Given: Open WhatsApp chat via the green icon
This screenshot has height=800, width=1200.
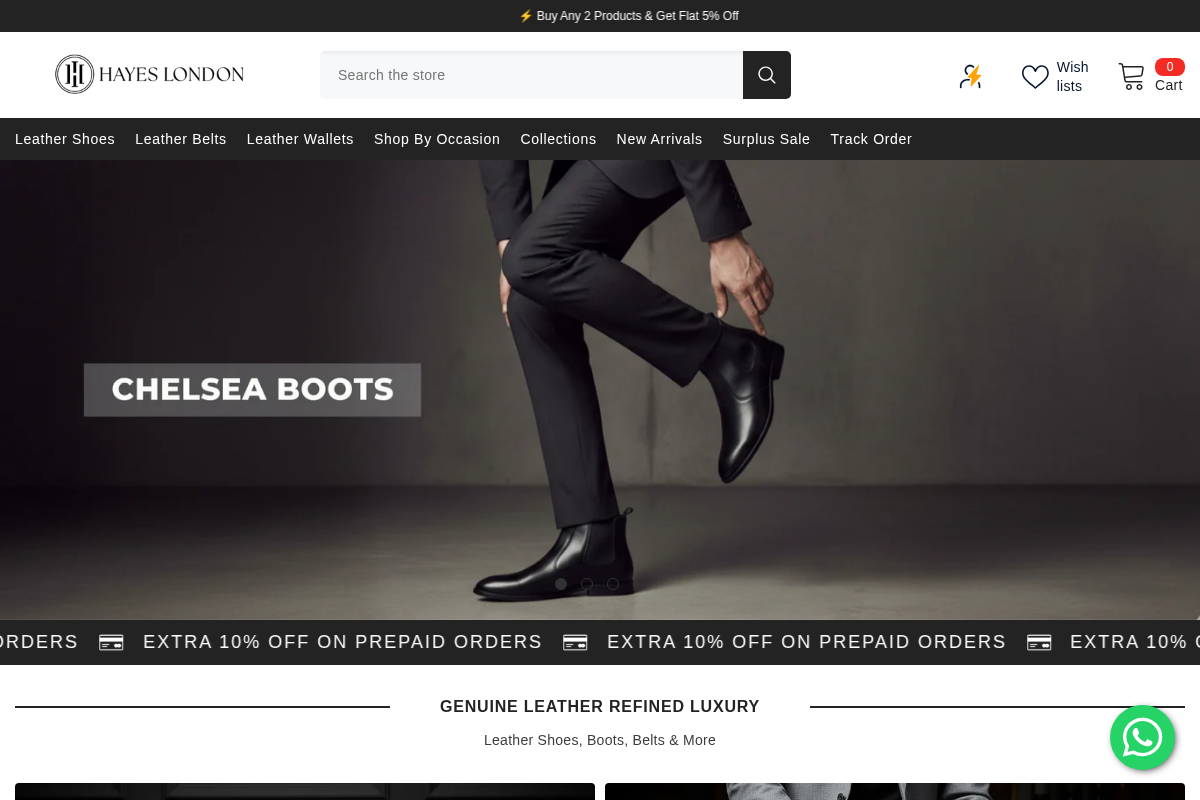Looking at the screenshot, I should (x=1142, y=738).
